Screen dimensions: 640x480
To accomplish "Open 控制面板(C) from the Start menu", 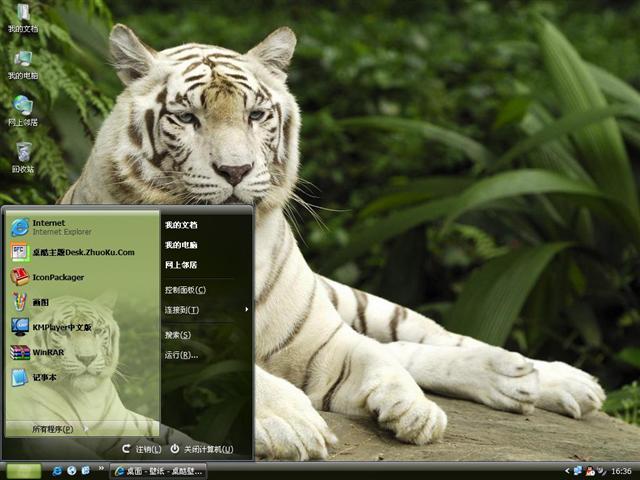I will coord(185,290).
